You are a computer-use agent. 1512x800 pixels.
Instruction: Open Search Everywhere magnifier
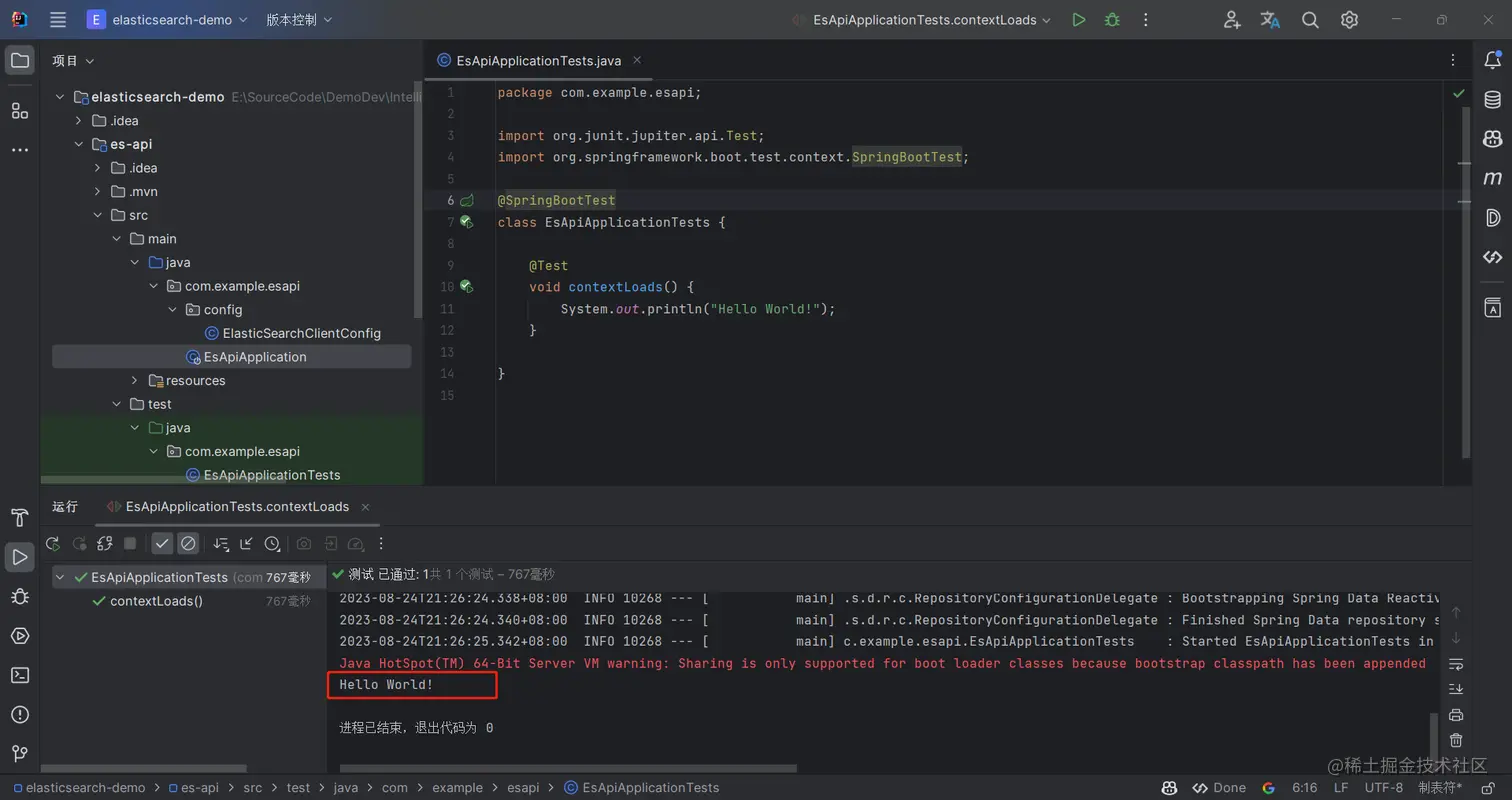pyautogui.click(x=1310, y=20)
